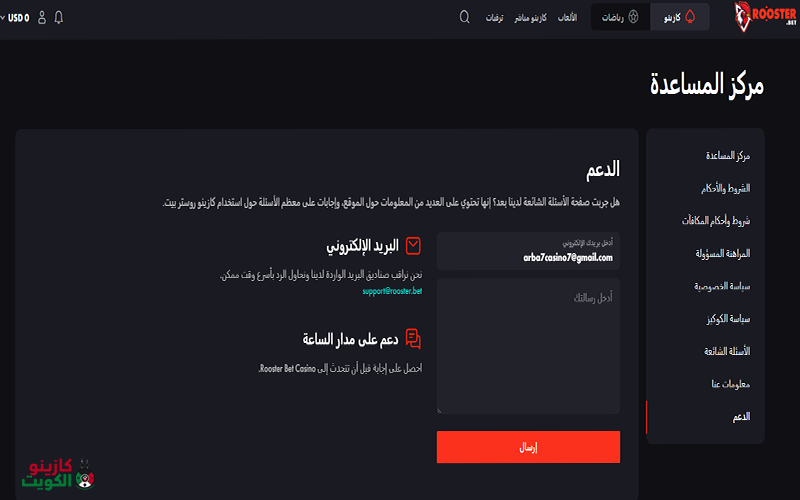
Task: Click the message box resize handle
Action: pos(439,410)
